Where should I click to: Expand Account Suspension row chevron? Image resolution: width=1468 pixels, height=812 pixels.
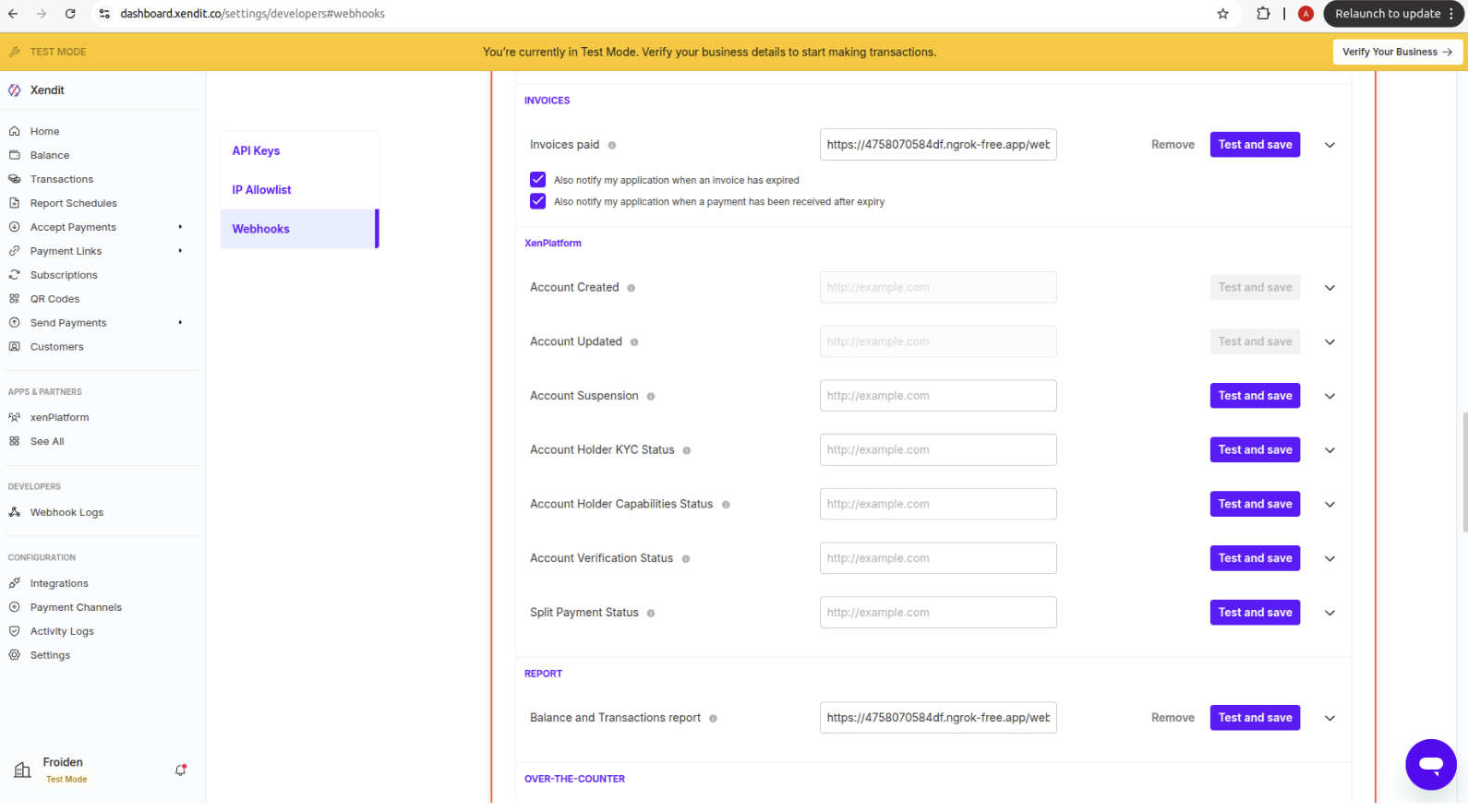click(1330, 397)
